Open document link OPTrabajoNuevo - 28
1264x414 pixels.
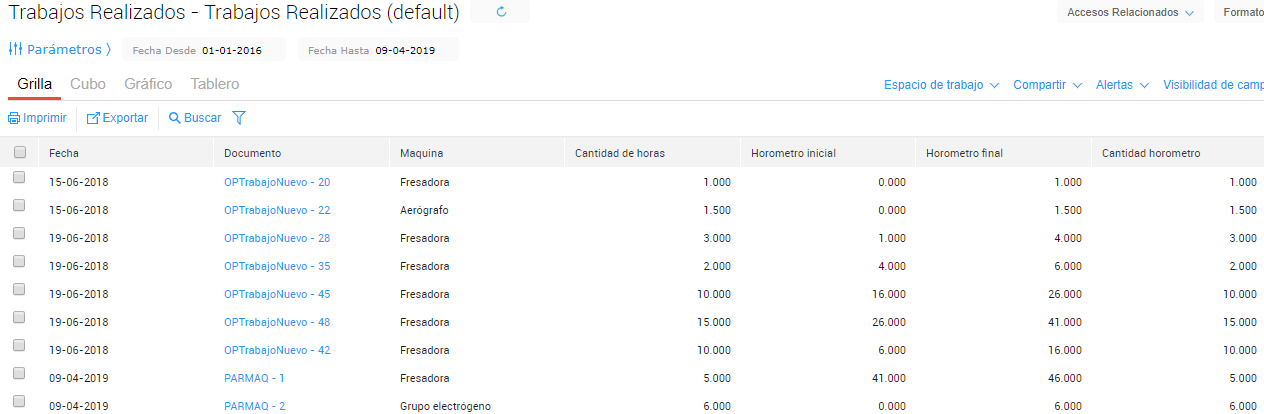pos(277,238)
